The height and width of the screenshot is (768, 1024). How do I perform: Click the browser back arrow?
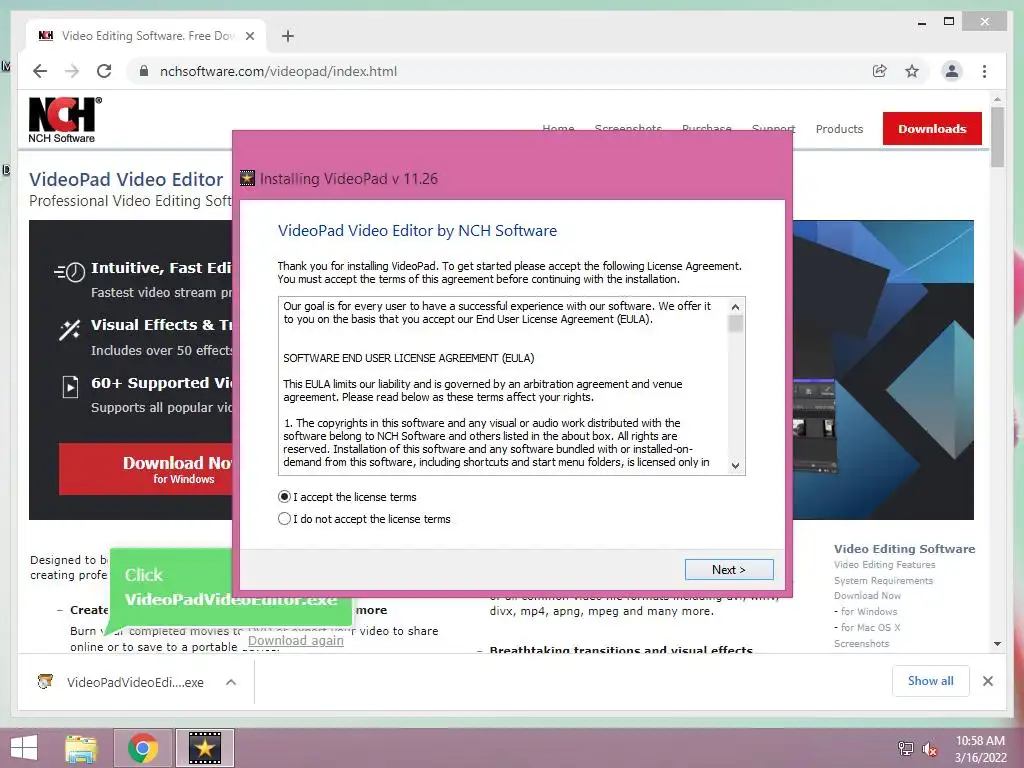(x=40, y=71)
